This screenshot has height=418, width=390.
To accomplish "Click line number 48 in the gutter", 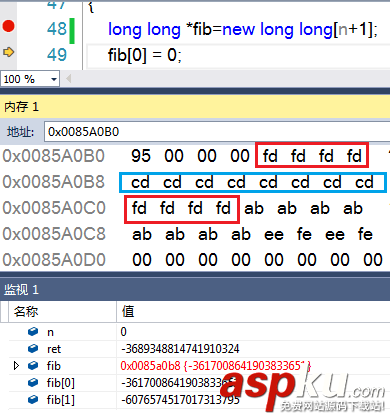I will 57,29.
